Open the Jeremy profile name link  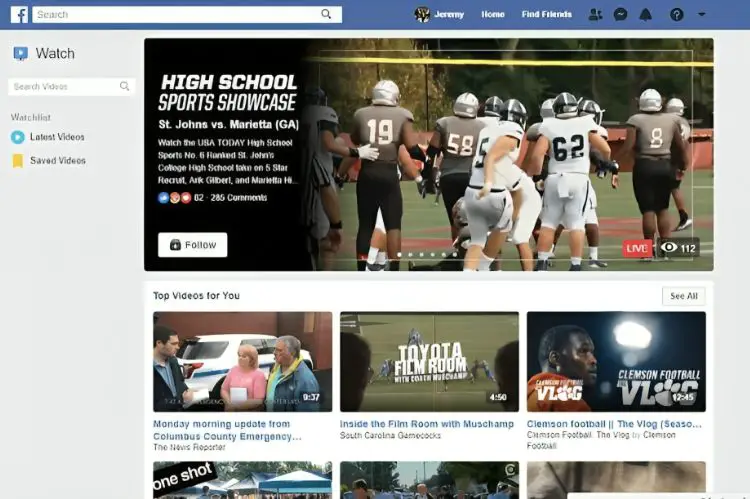pyautogui.click(x=449, y=14)
